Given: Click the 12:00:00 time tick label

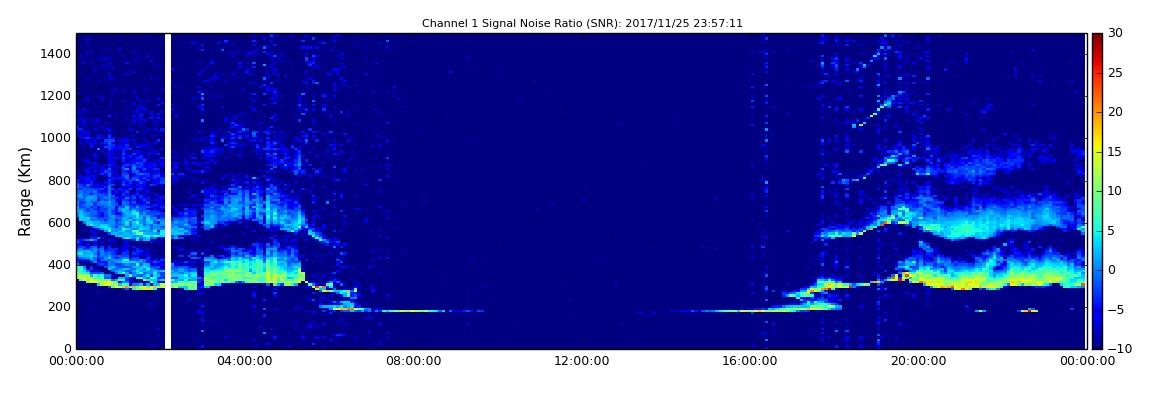Looking at the screenshot, I should [582, 362].
